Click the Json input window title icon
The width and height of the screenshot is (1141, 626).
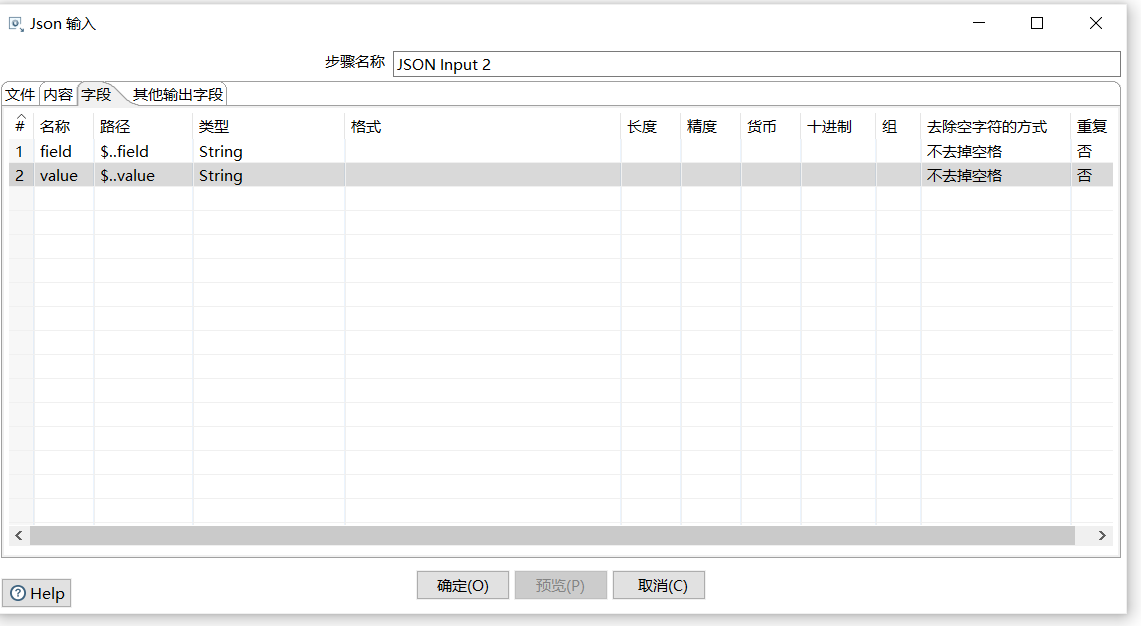pyautogui.click(x=15, y=24)
